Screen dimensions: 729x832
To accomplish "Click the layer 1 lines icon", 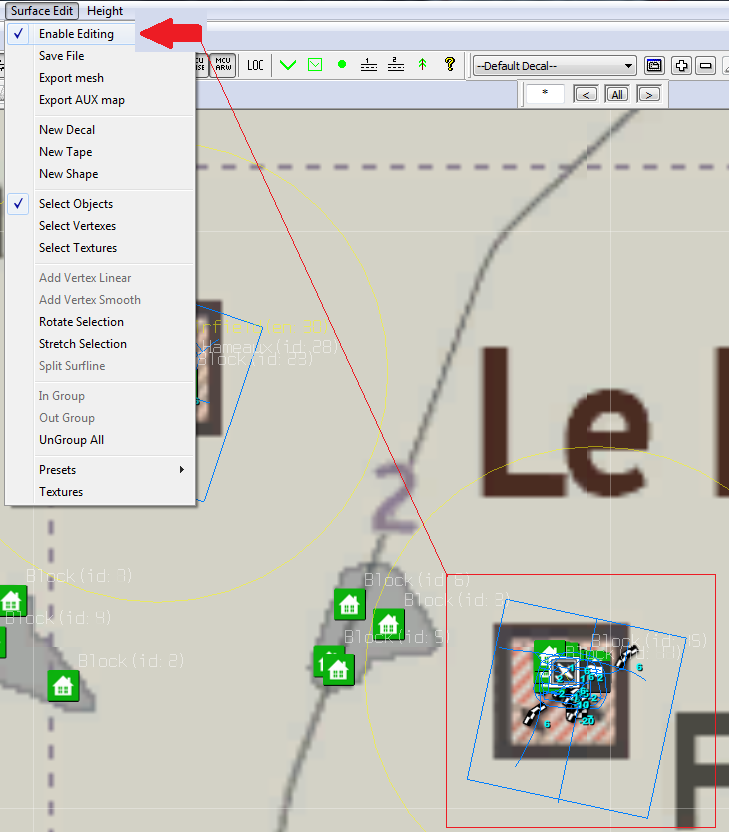I will [x=369, y=65].
